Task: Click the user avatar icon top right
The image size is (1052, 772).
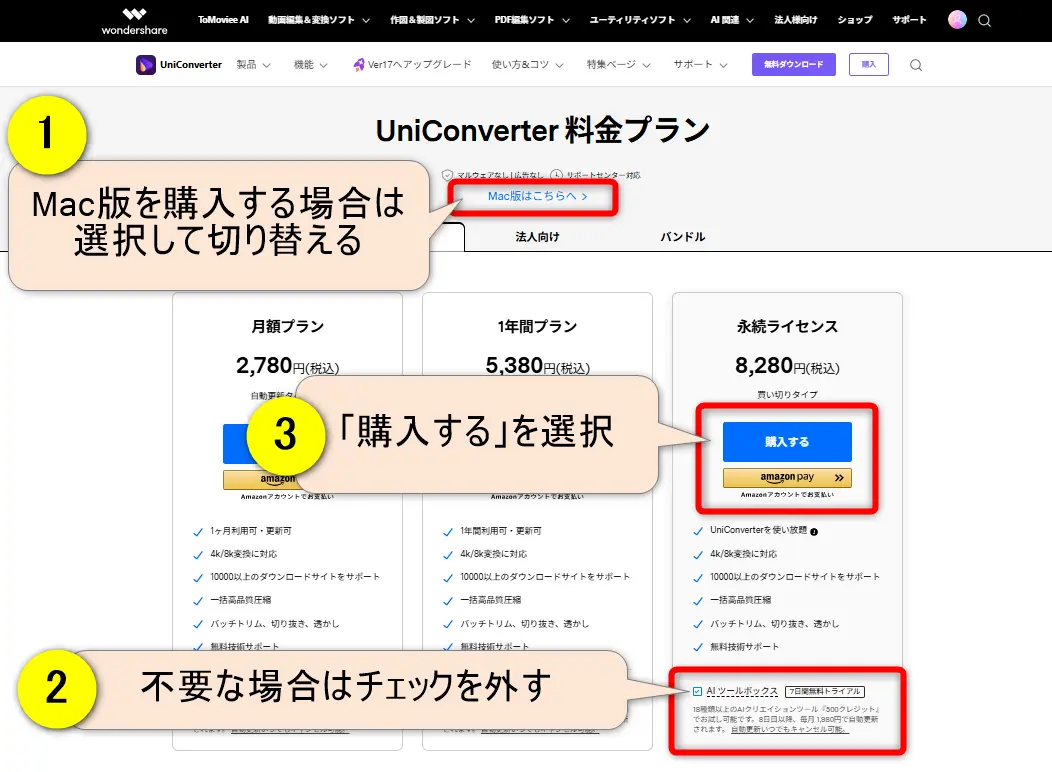Action: [x=958, y=20]
